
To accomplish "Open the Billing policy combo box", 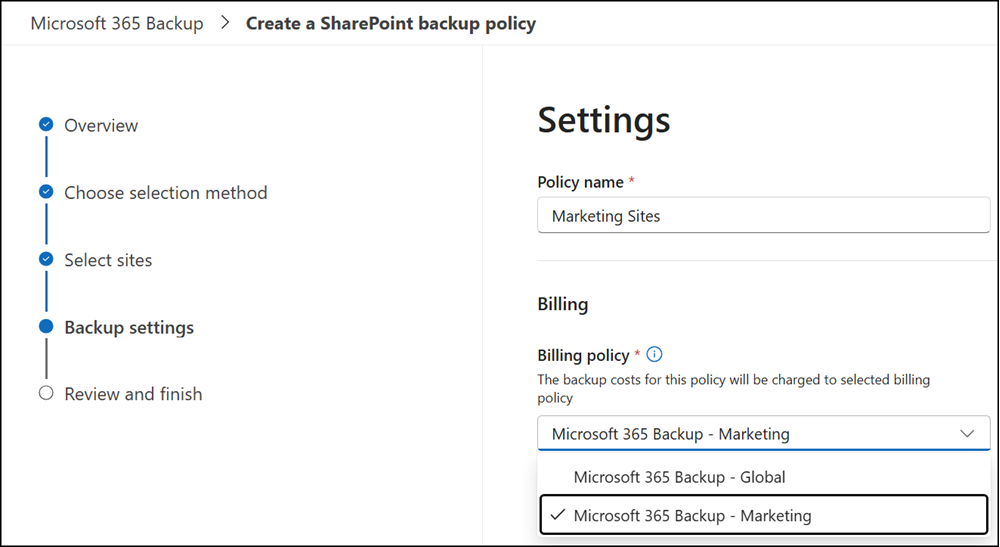I will 763,434.
